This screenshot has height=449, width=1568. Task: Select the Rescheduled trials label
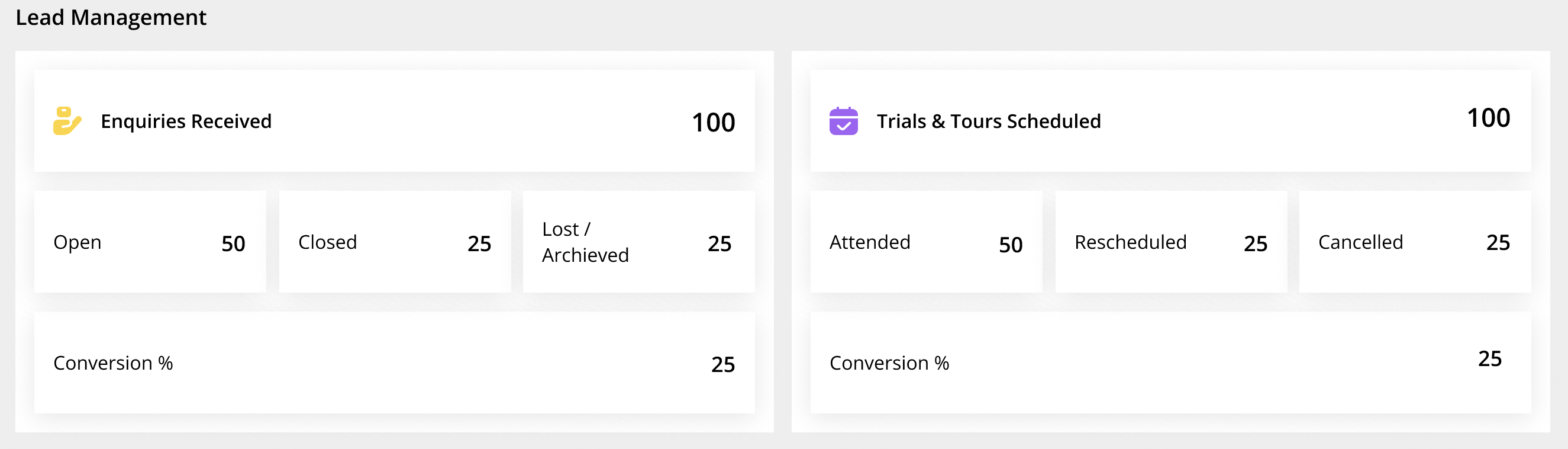pos(1130,242)
